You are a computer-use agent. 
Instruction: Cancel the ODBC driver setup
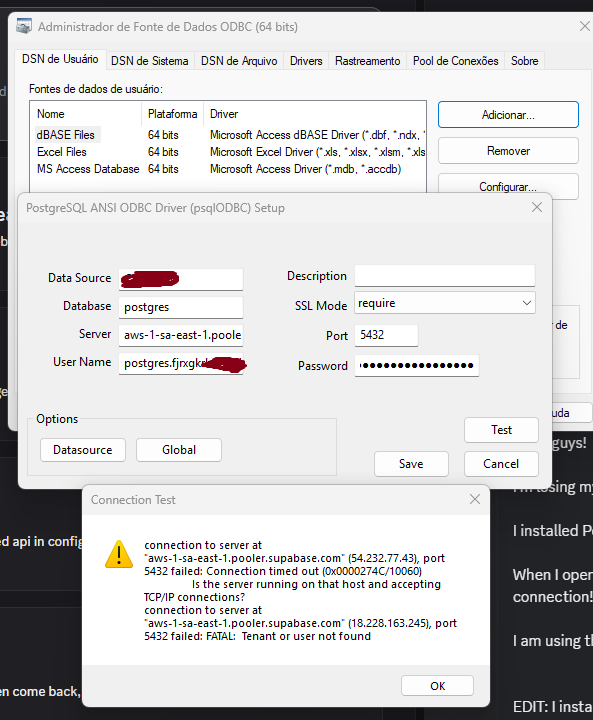pos(501,464)
